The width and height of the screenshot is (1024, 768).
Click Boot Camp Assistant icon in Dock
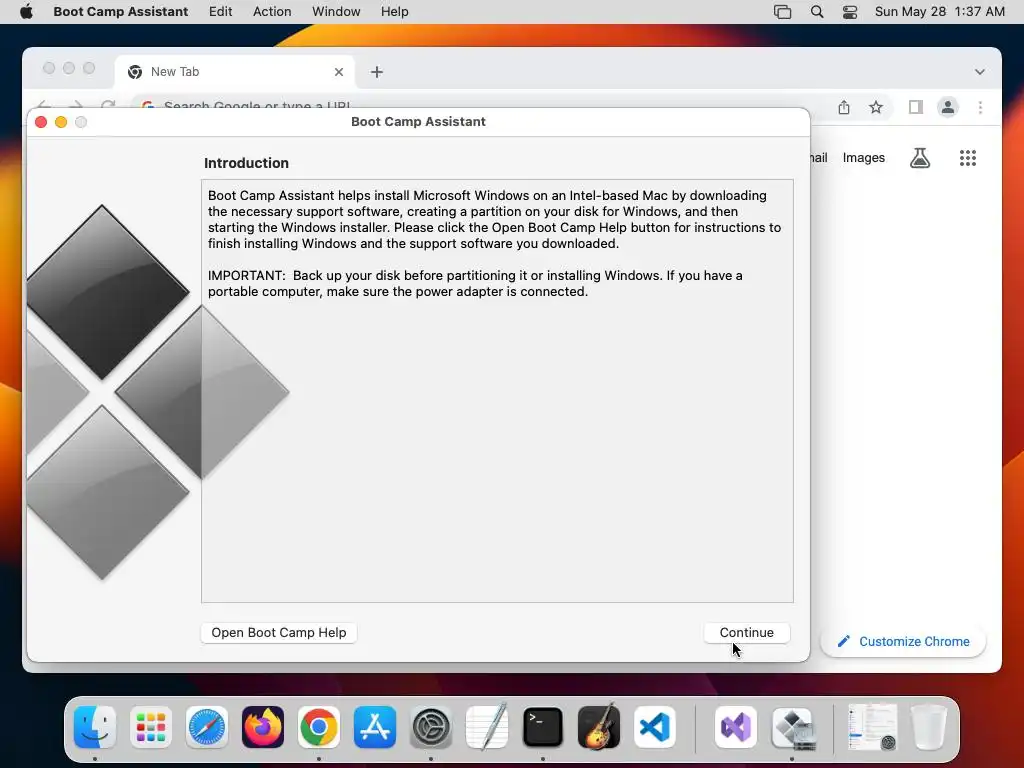(x=792, y=727)
